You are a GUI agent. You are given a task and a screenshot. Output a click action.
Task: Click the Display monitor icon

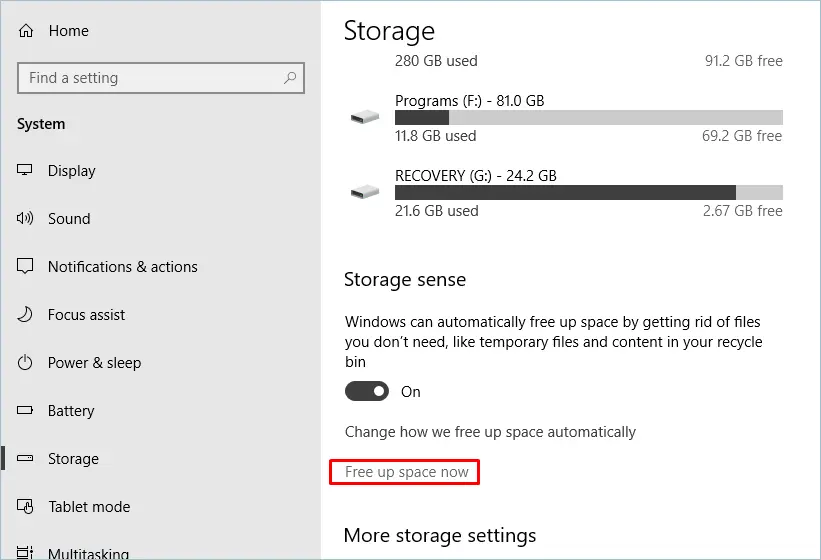tap(26, 171)
